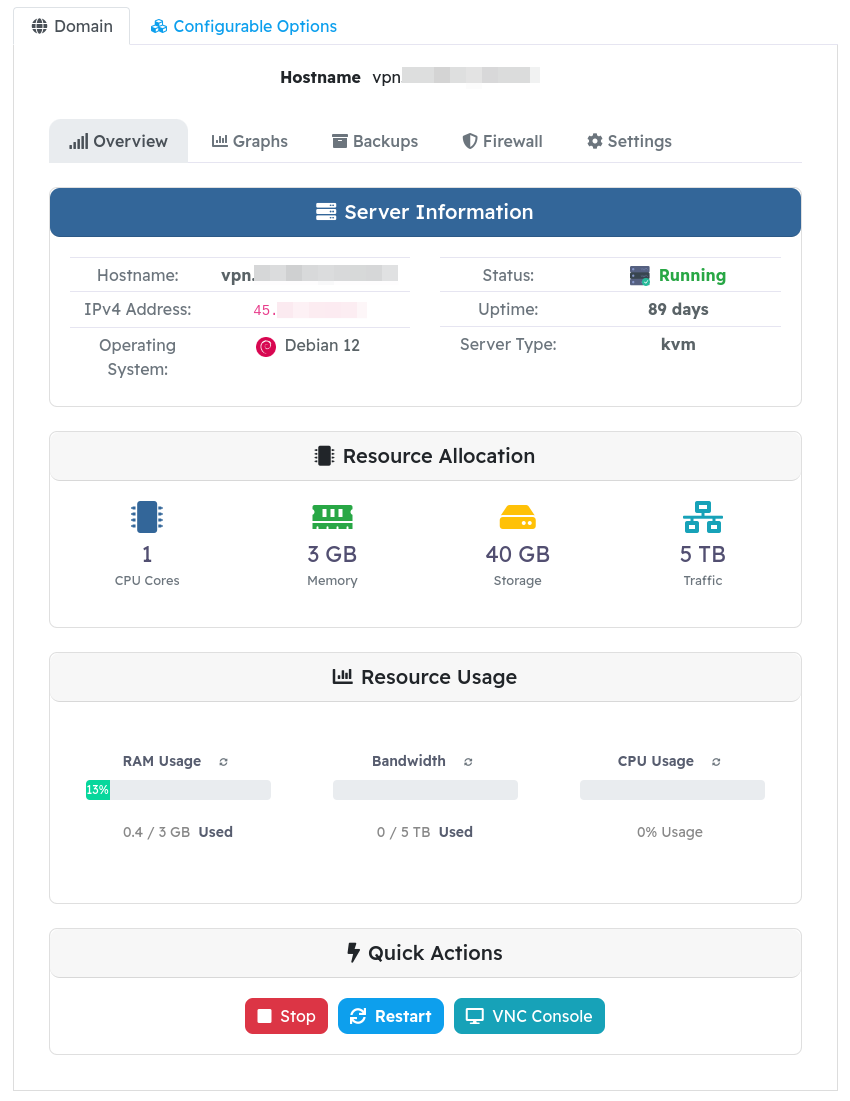Click the yellow Storage drive icon
The height and width of the screenshot is (1101, 850).
[517, 517]
